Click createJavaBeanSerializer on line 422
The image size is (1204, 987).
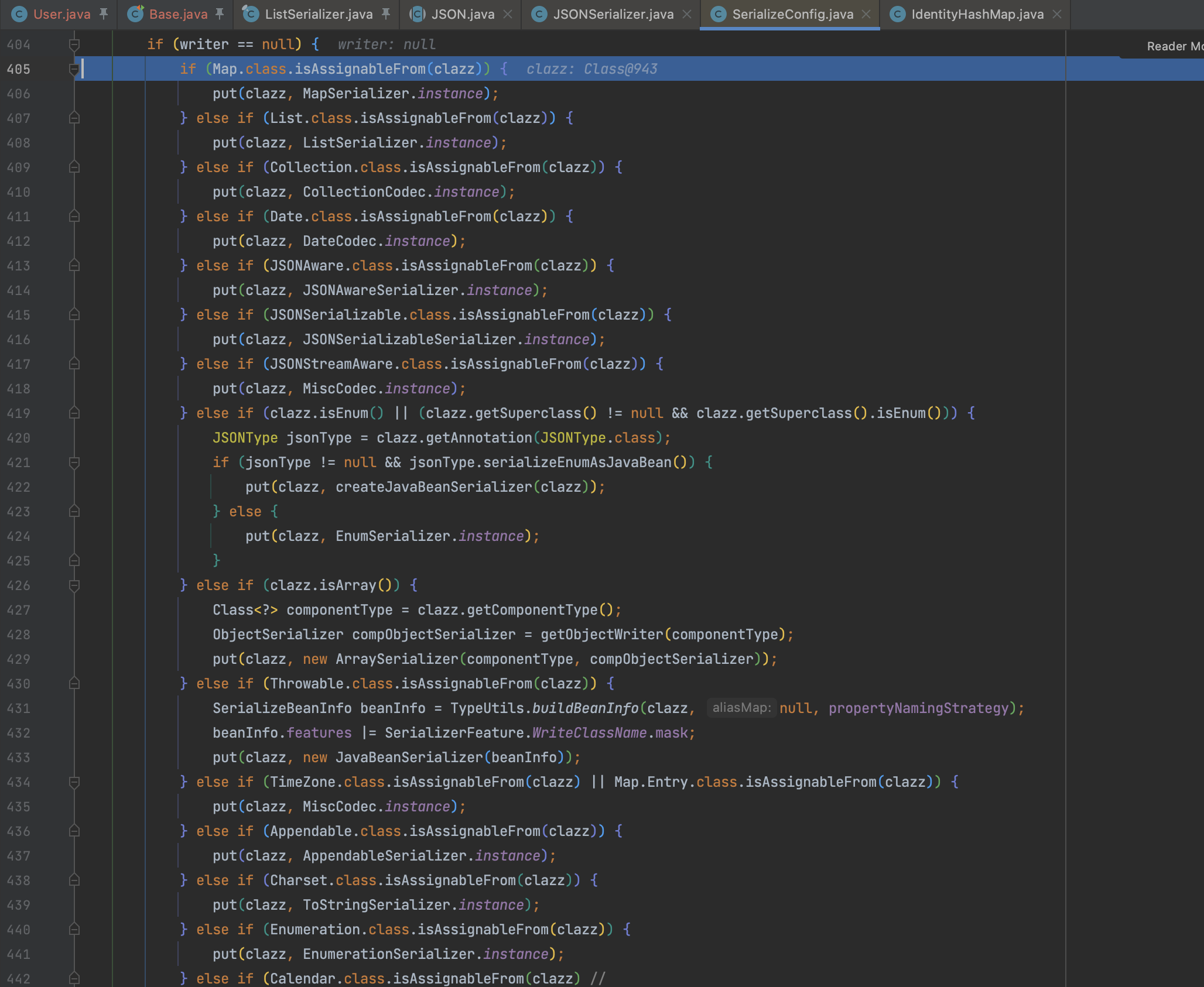(x=433, y=487)
